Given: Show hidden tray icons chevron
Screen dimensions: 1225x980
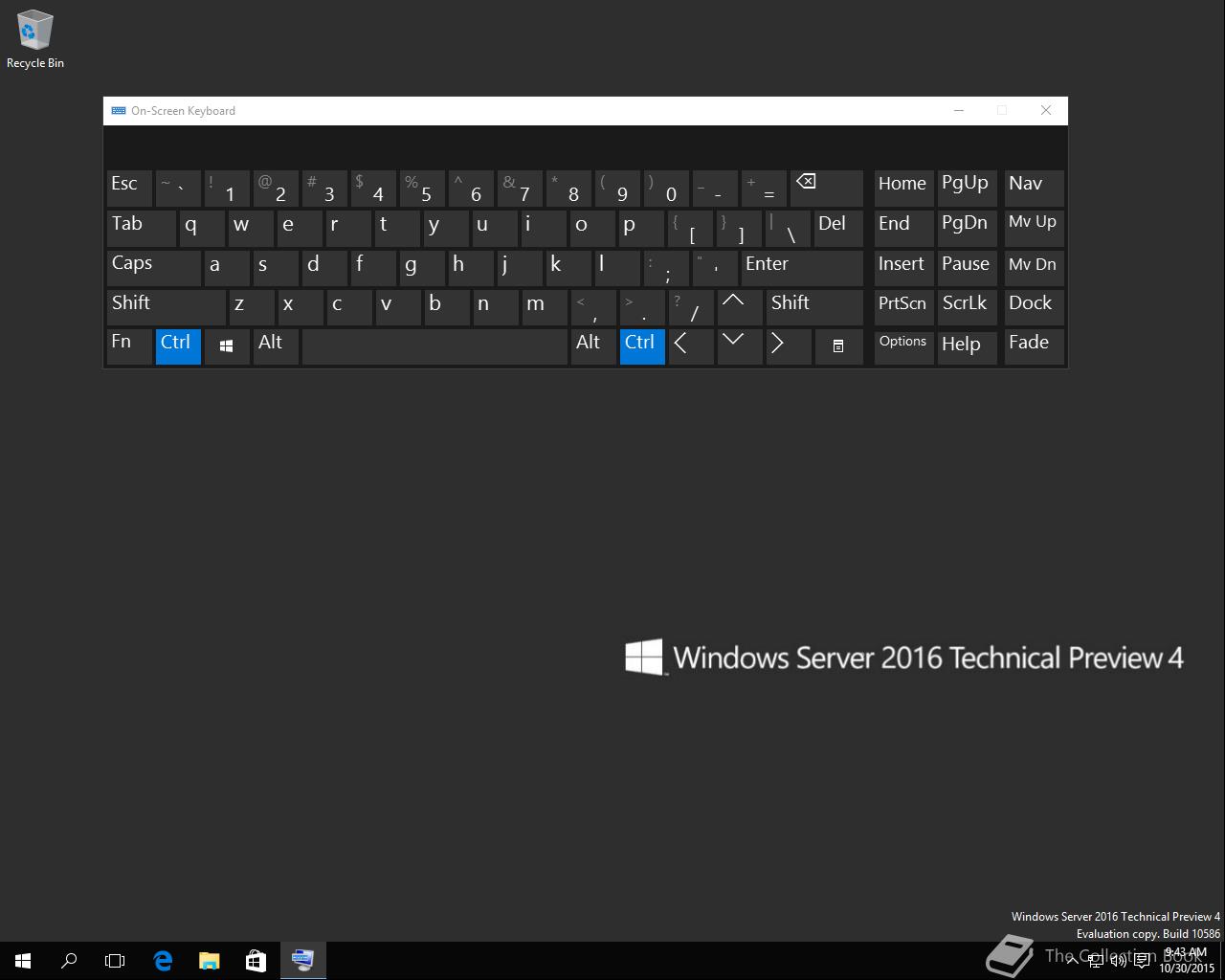Looking at the screenshot, I should coord(1073,960).
